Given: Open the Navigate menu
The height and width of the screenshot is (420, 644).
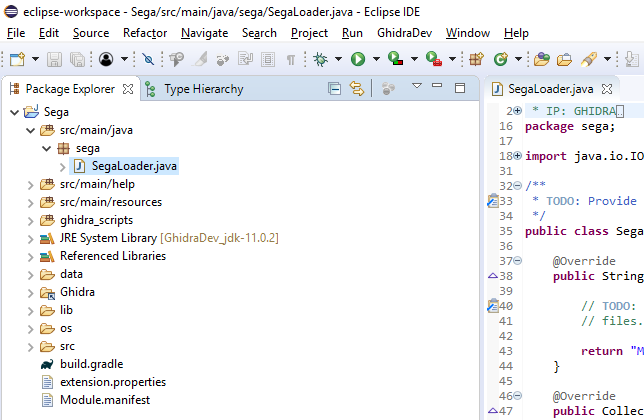Looking at the screenshot, I should click(205, 33).
